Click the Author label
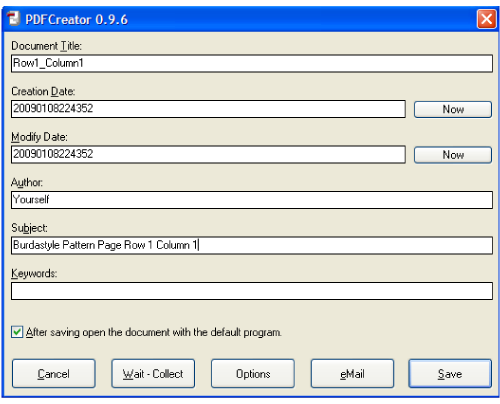The image size is (500, 404). pos(27,182)
